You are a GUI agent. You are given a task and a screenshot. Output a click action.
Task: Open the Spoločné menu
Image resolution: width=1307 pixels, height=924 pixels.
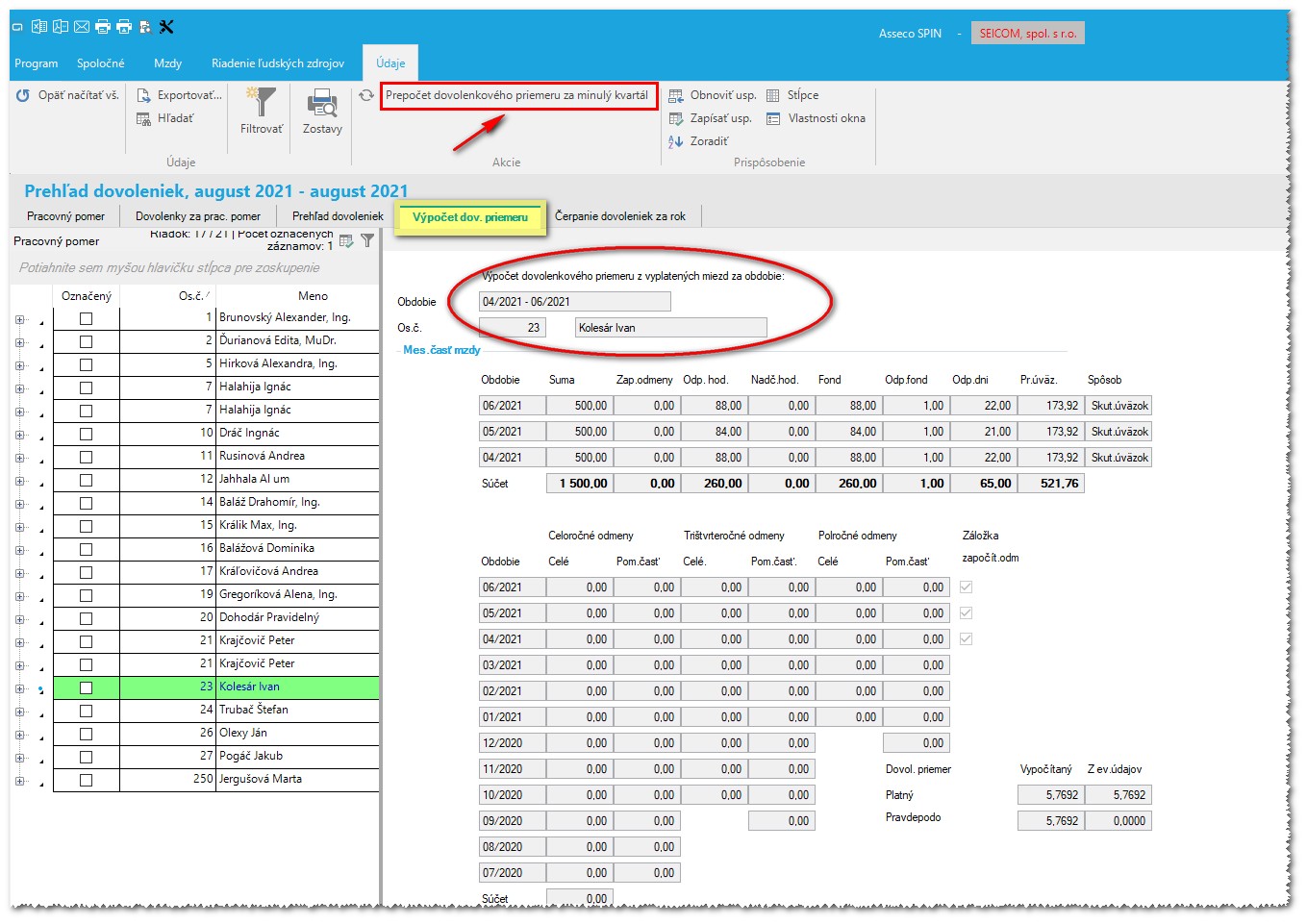pos(101,63)
